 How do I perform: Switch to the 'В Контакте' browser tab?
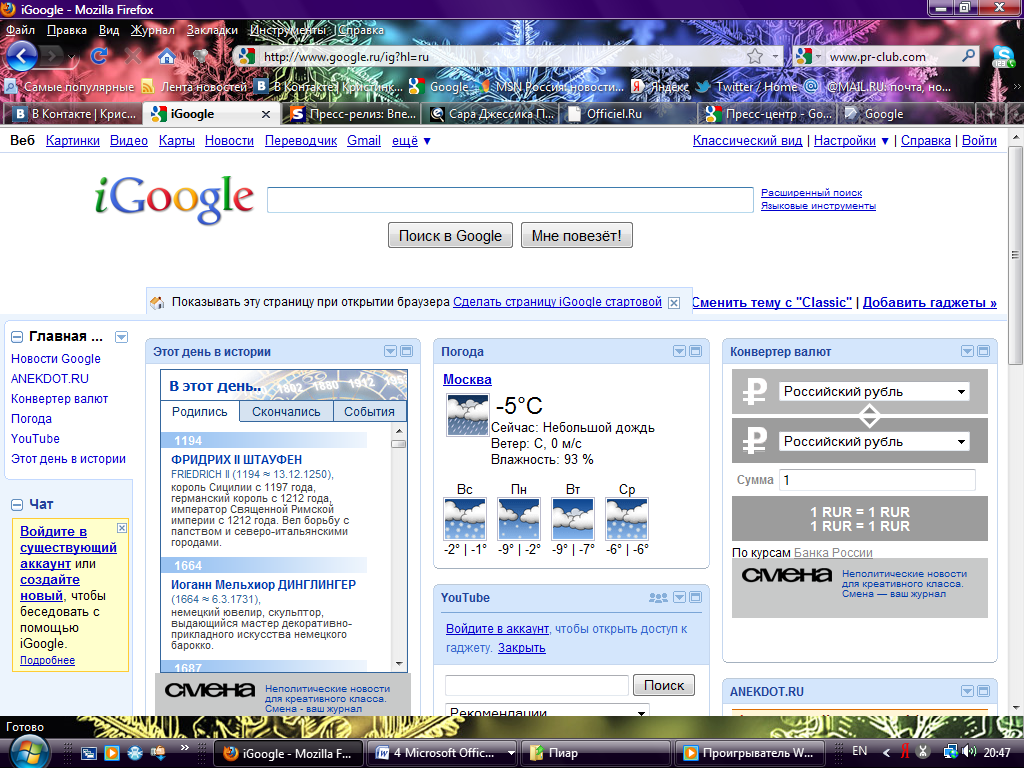(76, 114)
